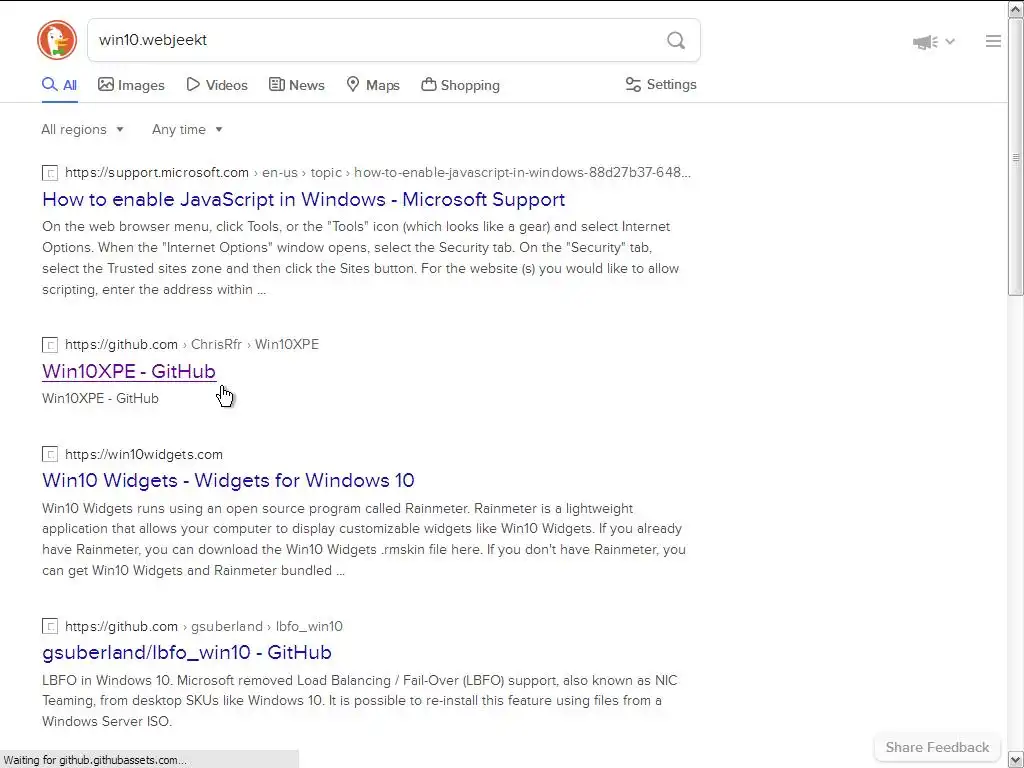Viewport: 1024px width, 768px height.
Task: Switch to the News tab
Action: pyautogui.click(x=296, y=85)
